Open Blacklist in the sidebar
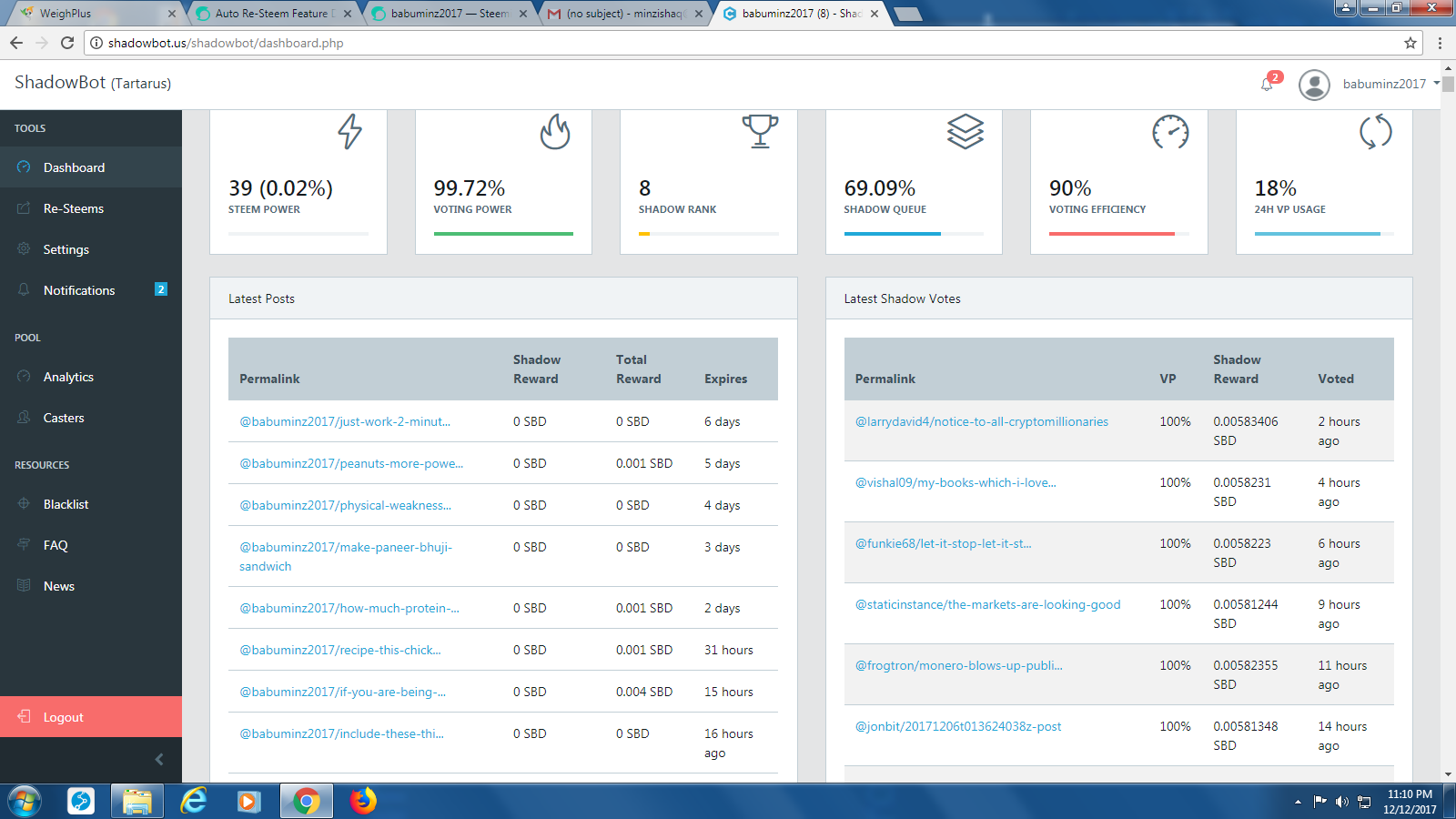The image size is (1456, 819). tap(91, 504)
